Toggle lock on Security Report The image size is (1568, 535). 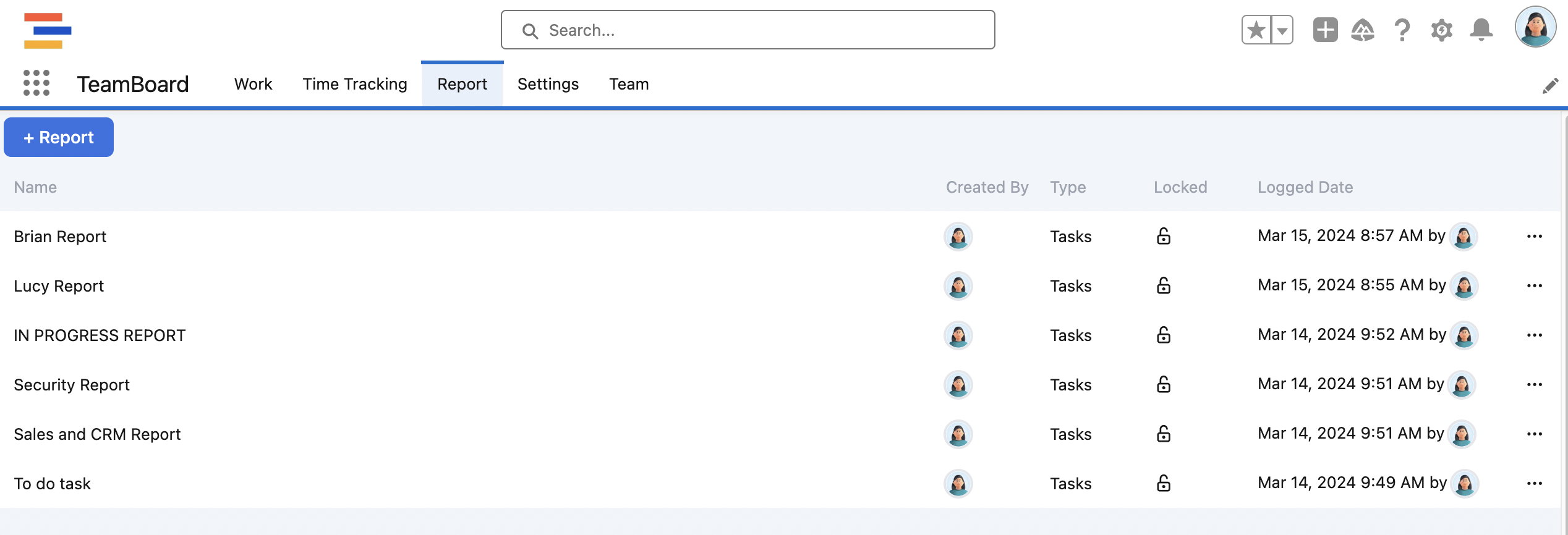click(1163, 385)
